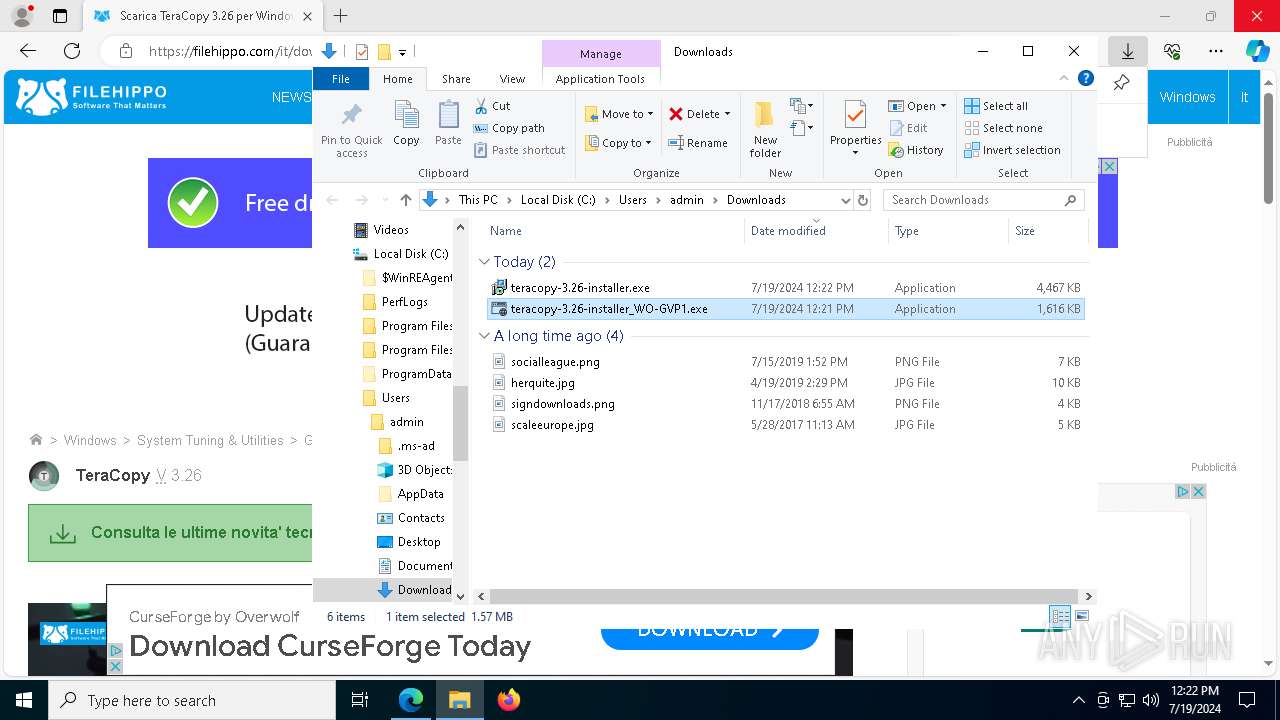Click Select all in ribbon
Viewport: 1280px width, 720px height.
[x=996, y=106]
